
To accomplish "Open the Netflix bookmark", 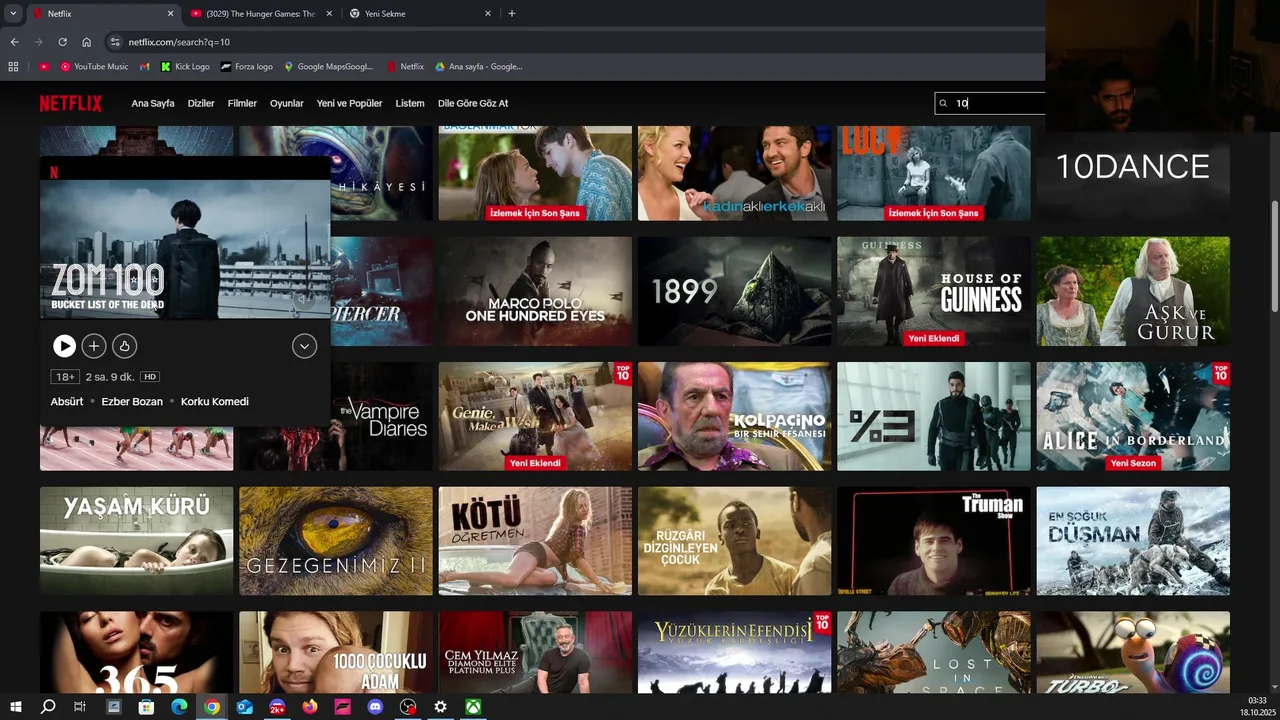I will point(405,67).
